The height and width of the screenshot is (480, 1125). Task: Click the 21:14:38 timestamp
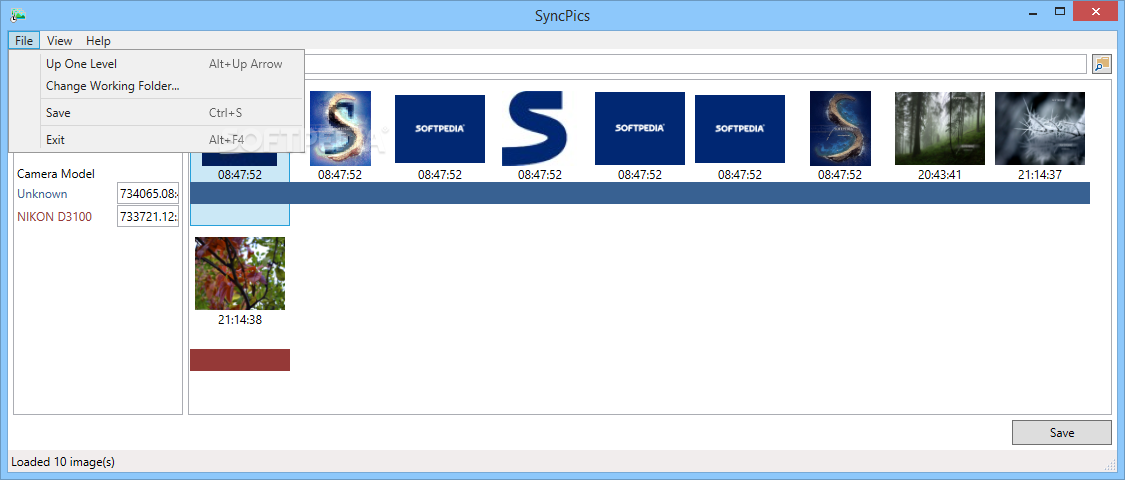(x=240, y=320)
